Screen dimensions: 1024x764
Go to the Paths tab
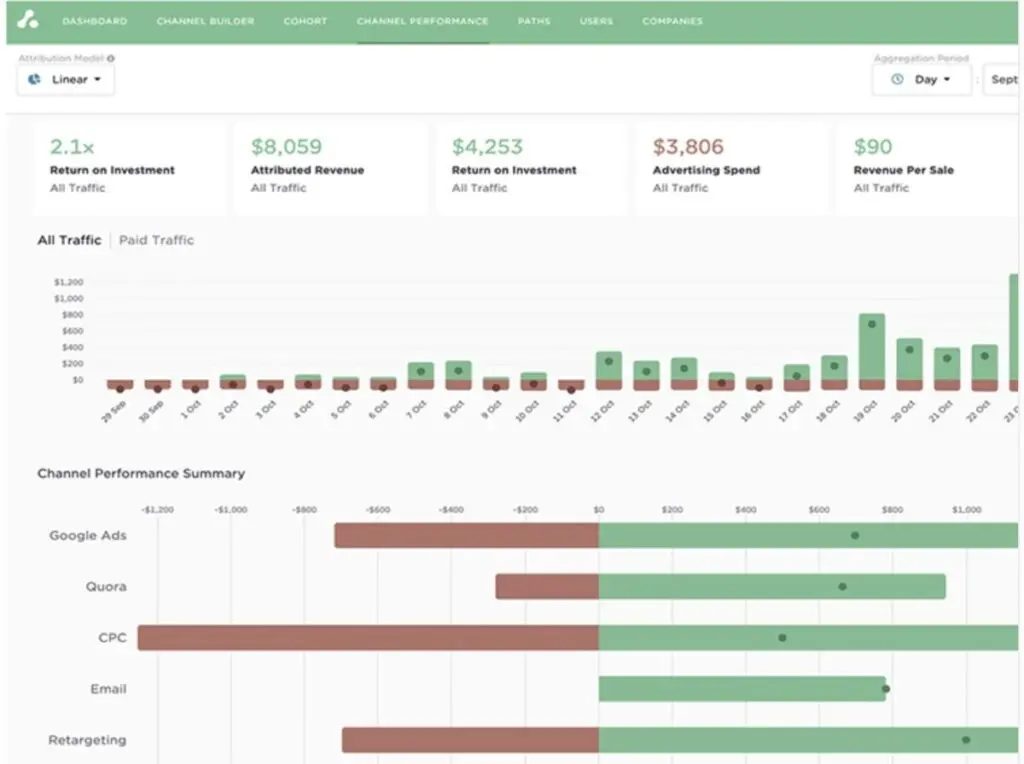[x=534, y=21]
